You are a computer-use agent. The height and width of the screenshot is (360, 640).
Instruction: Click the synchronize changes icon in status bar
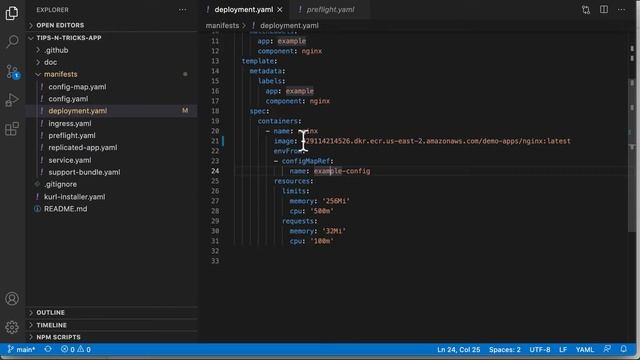(48, 349)
